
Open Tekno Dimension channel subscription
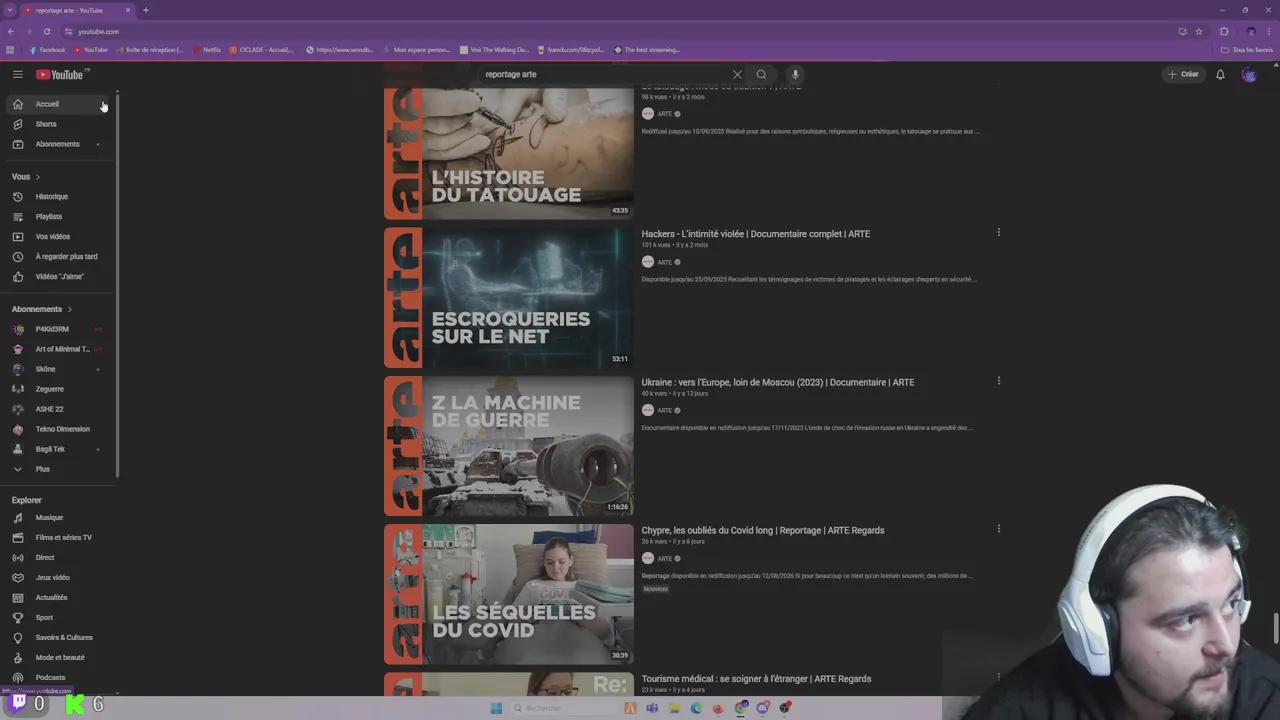59,429
